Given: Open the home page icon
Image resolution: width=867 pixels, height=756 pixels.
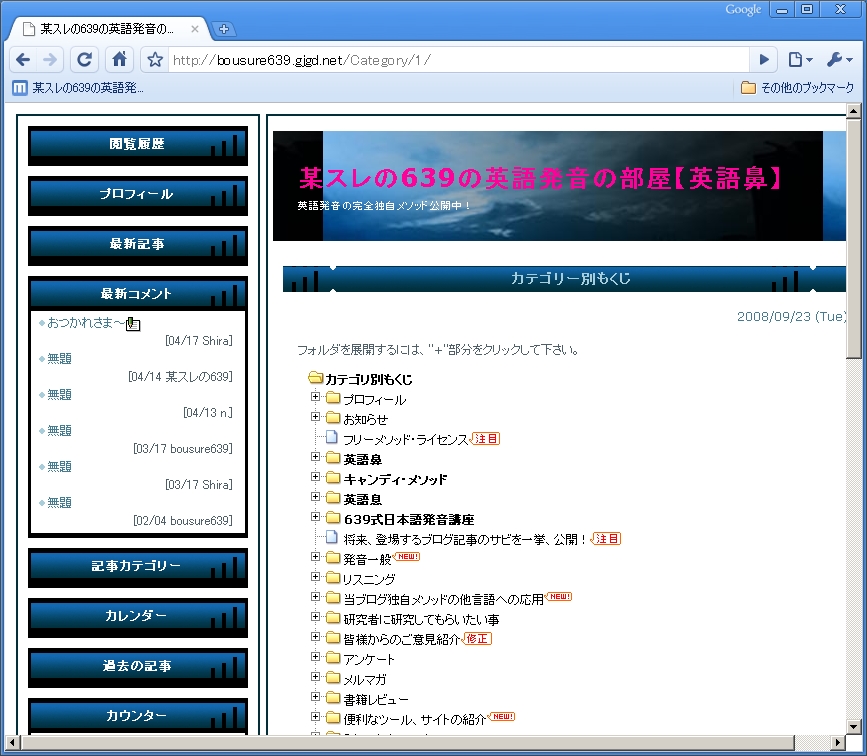Looking at the screenshot, I should [x=119, y=60].
